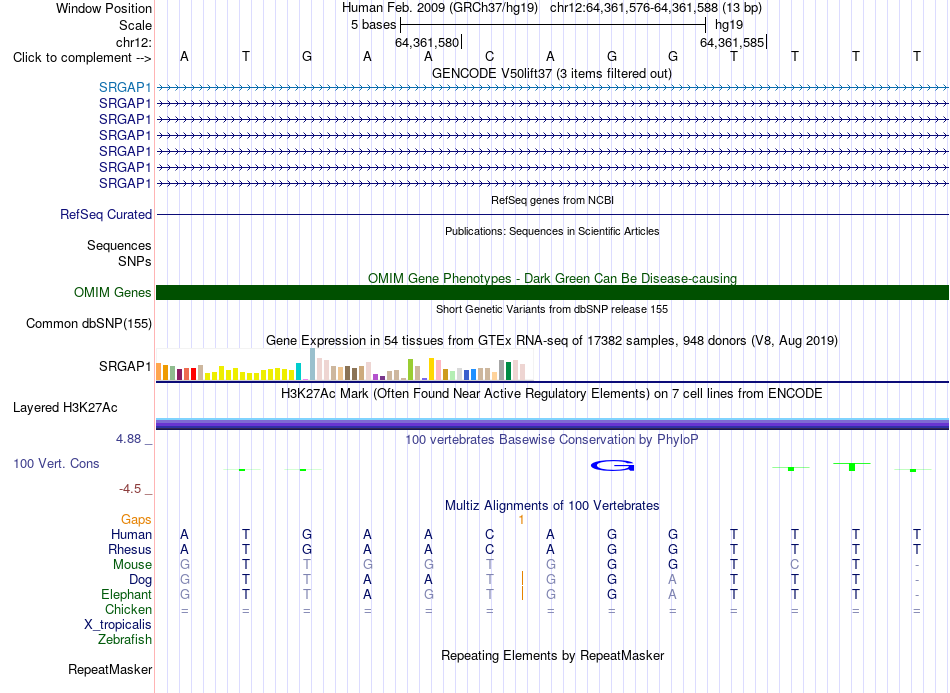Click the 'RefSeq genes from NCBI' title
Viewport: 950px width, 693px height.
click(553, 201)
